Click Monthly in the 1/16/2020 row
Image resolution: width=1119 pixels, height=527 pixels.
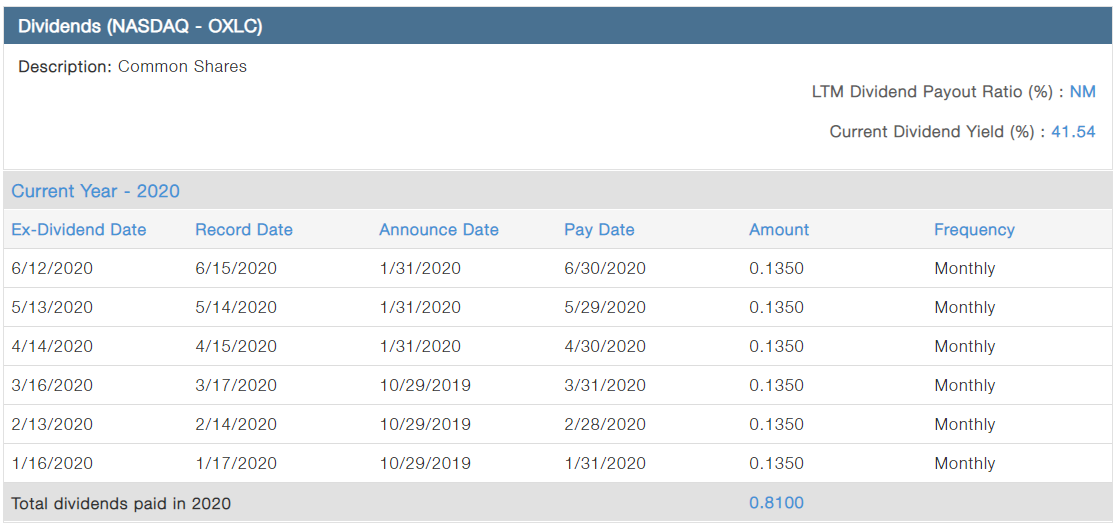click(965, 464)
